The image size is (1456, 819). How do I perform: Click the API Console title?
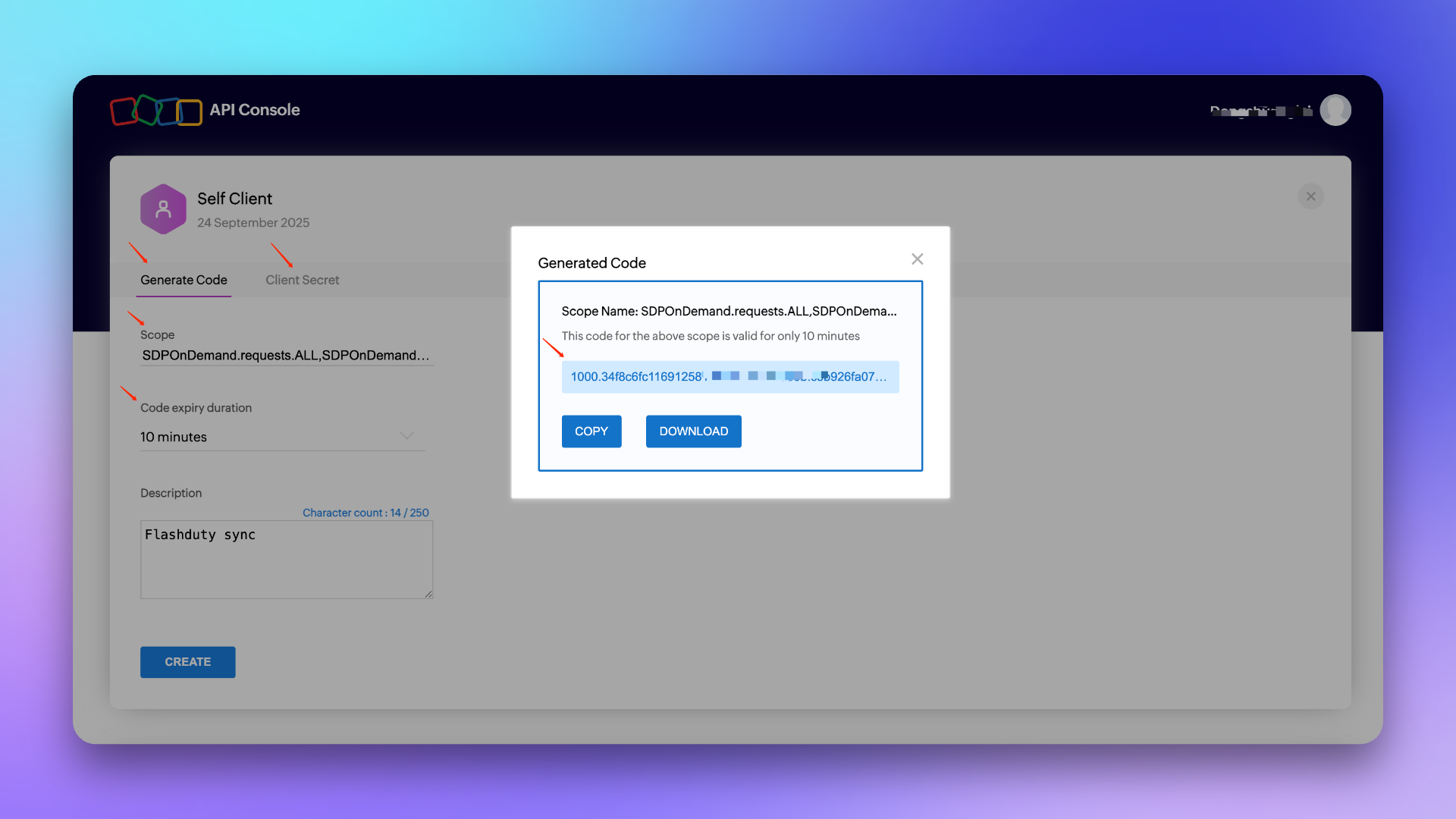[255, 110]
